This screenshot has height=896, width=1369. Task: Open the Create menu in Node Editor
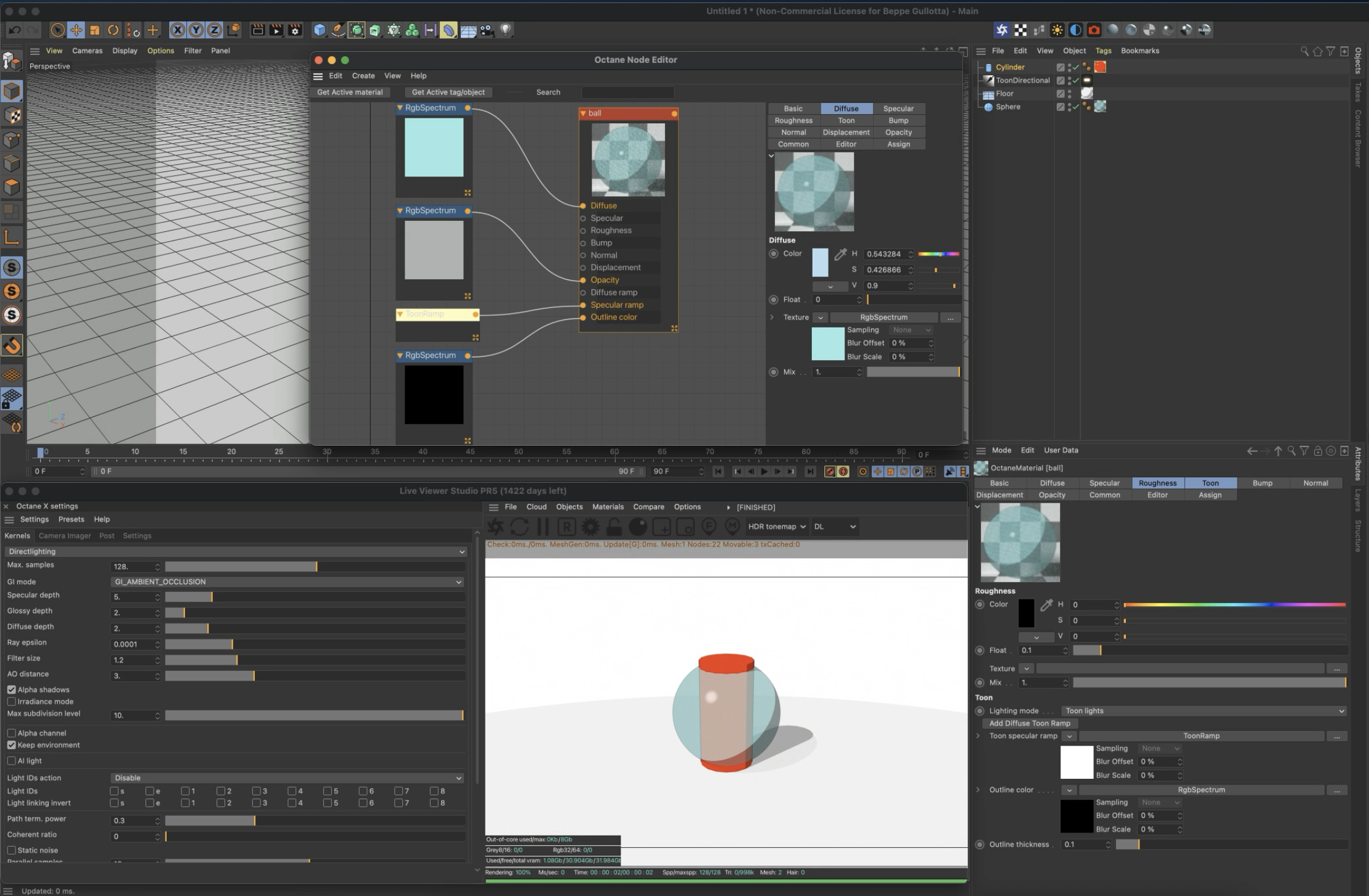coord(363,76)
